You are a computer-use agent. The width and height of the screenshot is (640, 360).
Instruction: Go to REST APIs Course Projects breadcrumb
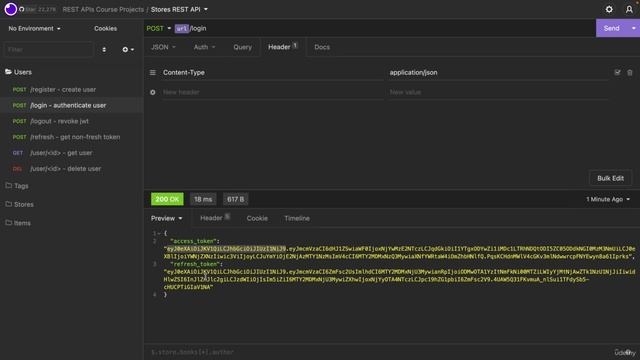[103, 9]
